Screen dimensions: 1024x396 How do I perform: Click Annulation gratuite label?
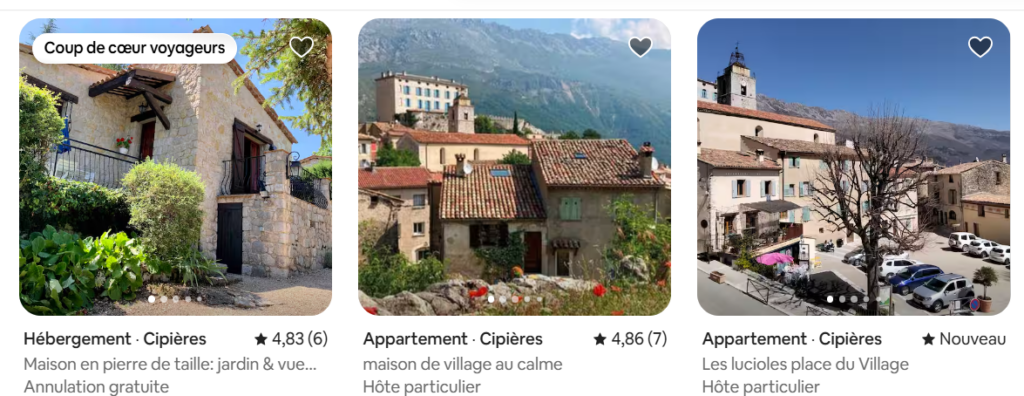(x=96, y=387)
